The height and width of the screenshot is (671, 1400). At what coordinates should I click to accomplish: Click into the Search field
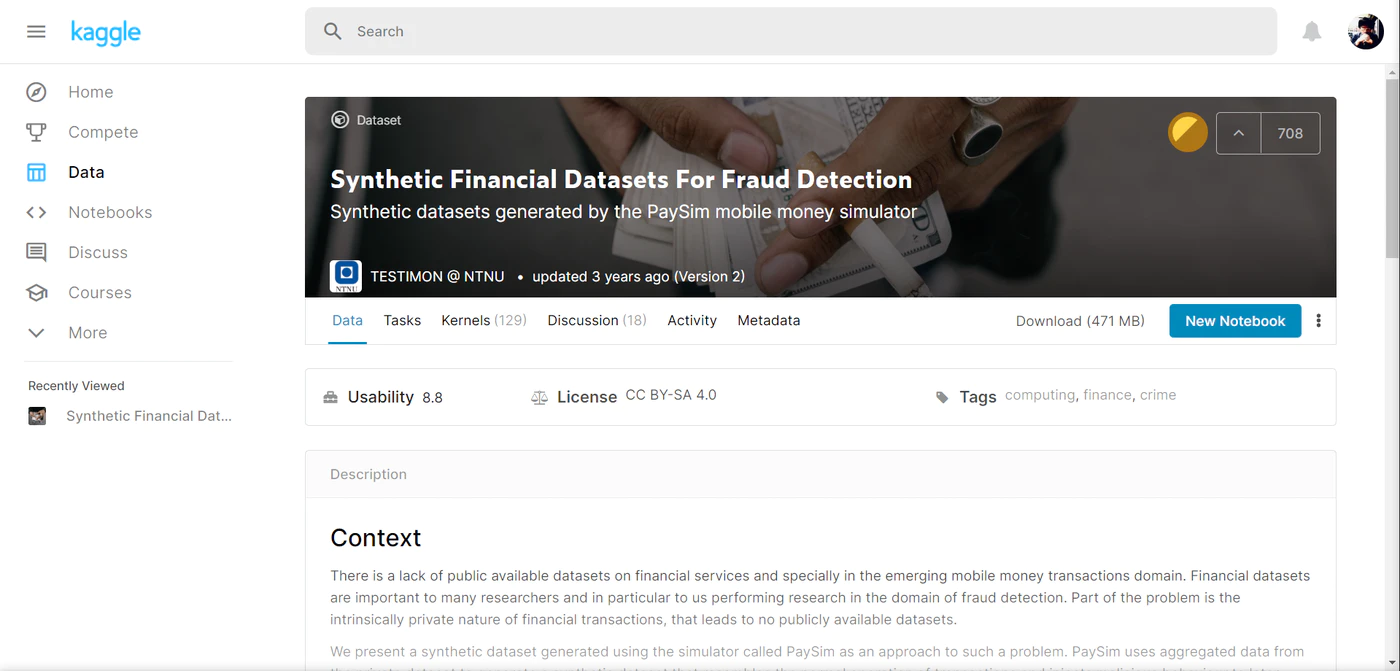(x=790, y=32)
